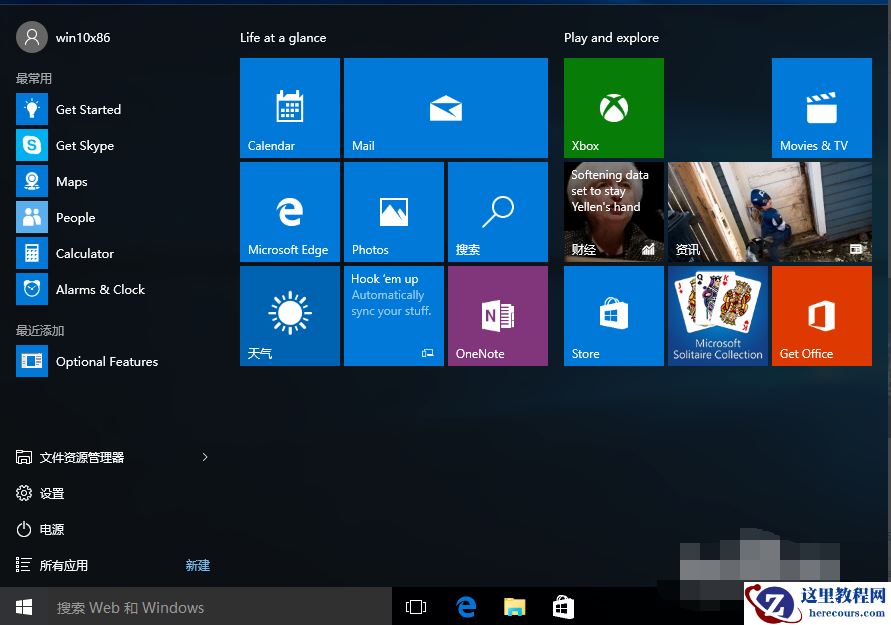Open Task View on the taskbar
Screen dimensions: 891x625
pyautogui.click(x=415, y=606)
